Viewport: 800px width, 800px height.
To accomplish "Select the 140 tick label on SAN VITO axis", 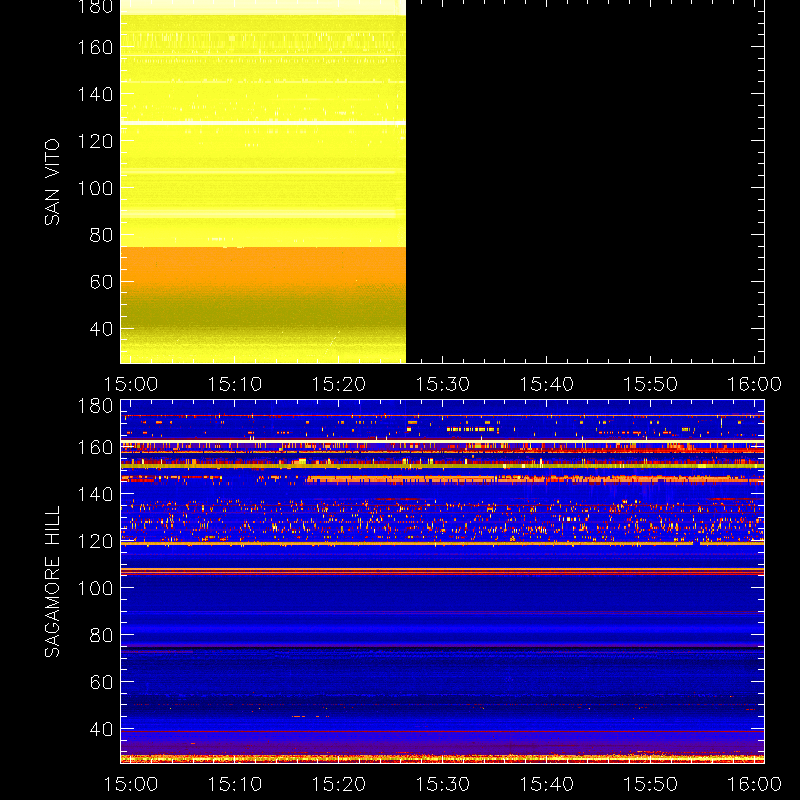I will click(x=95, y=94).
